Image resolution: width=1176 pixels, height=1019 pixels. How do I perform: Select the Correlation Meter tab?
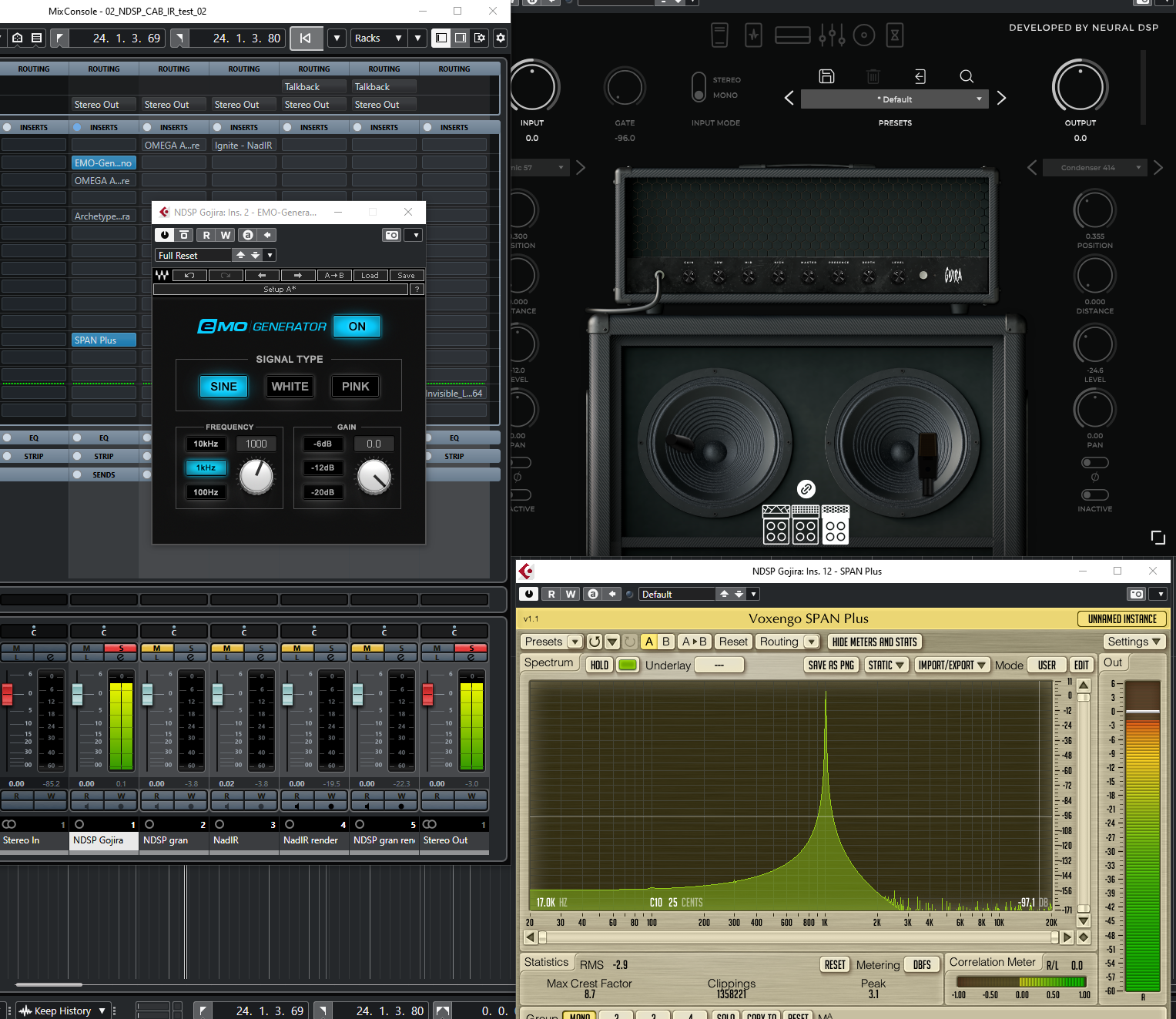992,962
